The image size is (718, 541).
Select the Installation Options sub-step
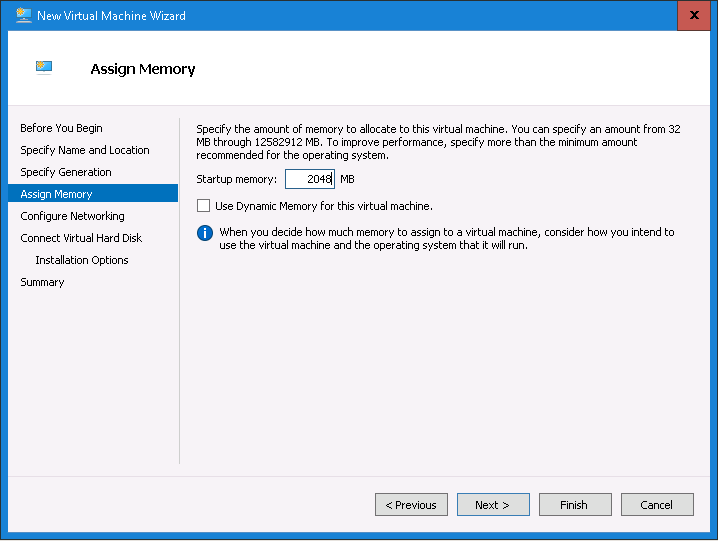[81, 260]
